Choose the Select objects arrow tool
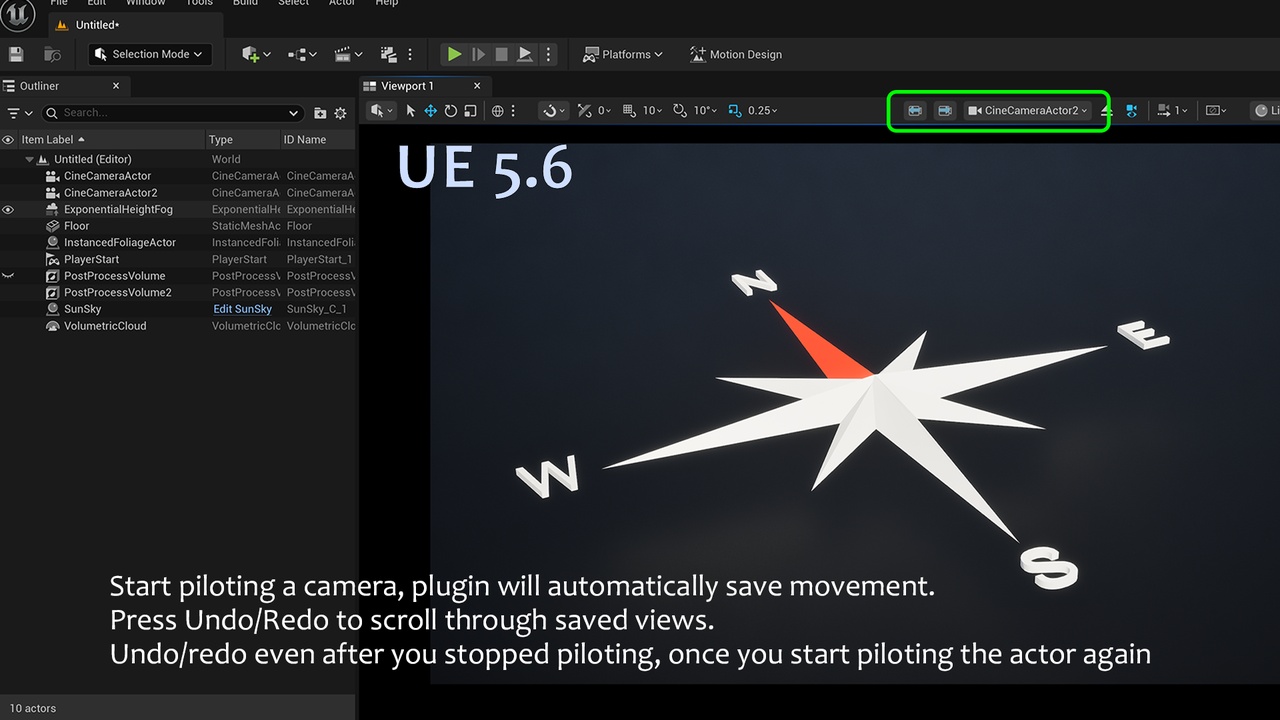This screenshot has height=720, width=1280. (x=411, y=111)
